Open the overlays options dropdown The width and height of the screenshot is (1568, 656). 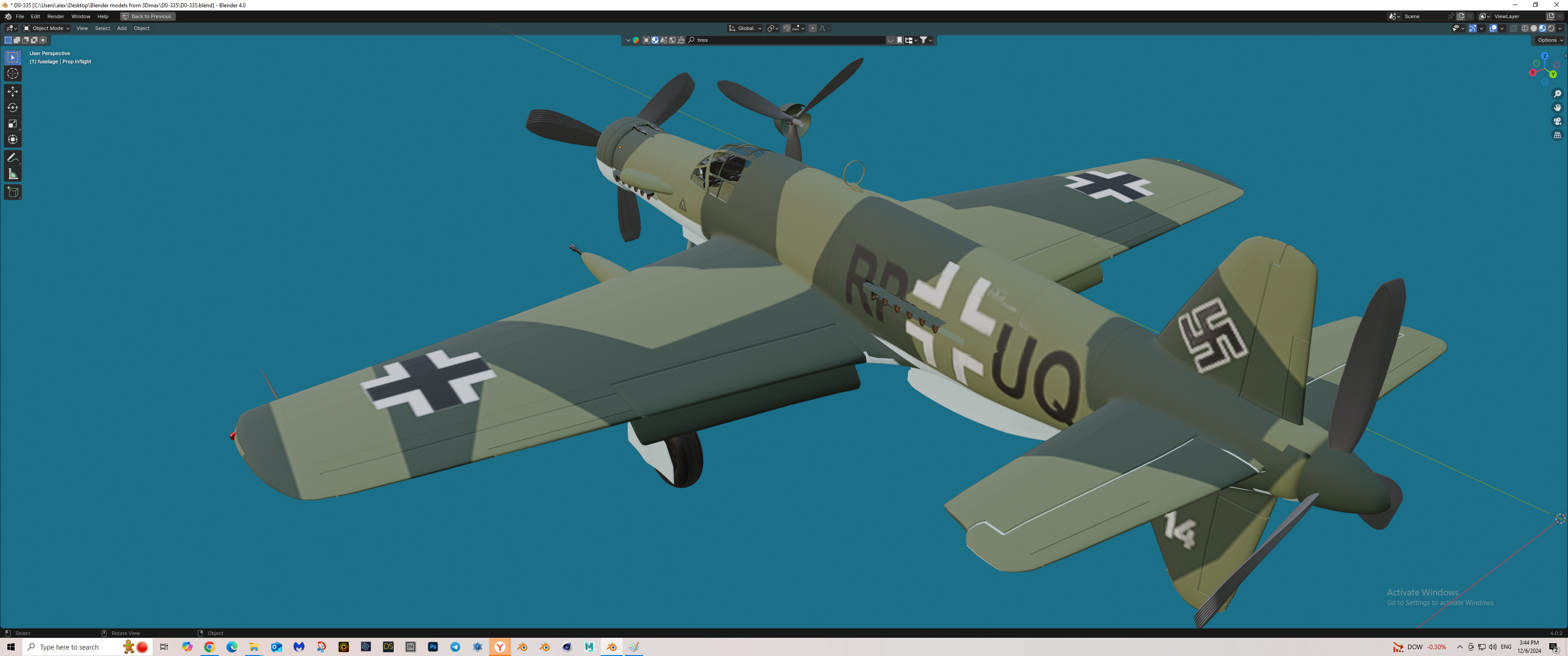[1502, 28]
